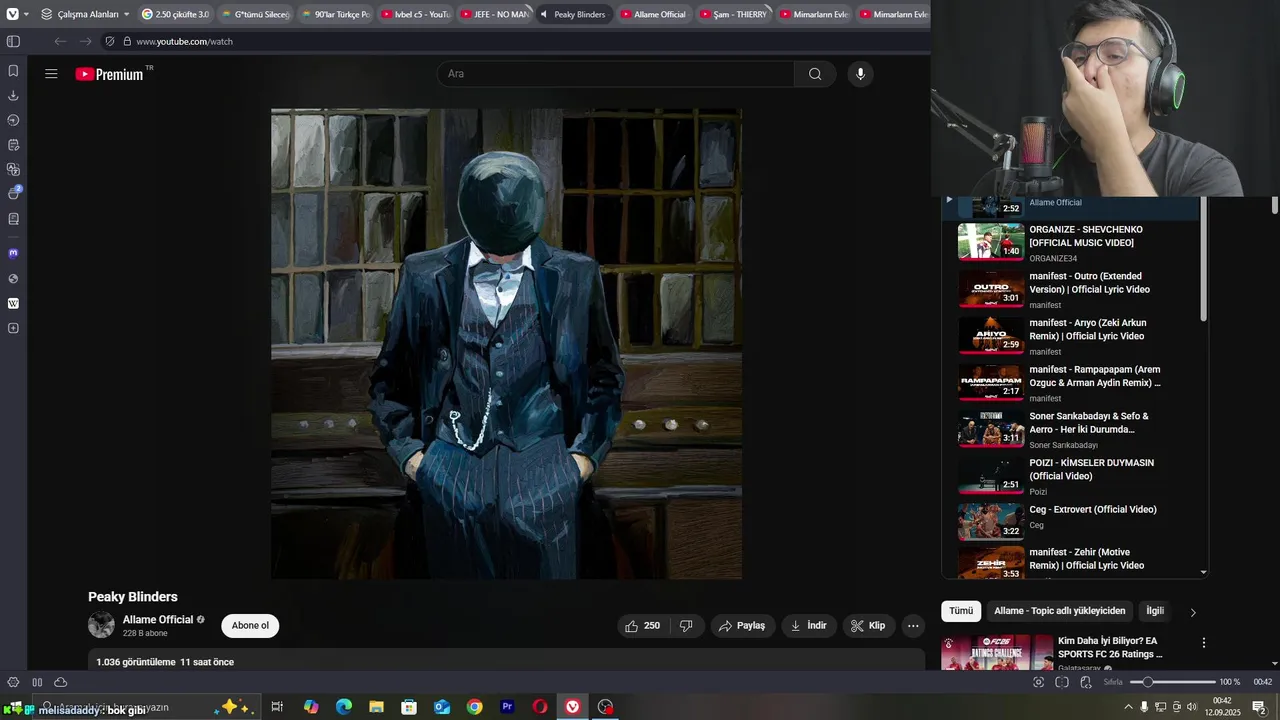
Task: Open sync cloud status icon
Action: (x=61, y=682)
